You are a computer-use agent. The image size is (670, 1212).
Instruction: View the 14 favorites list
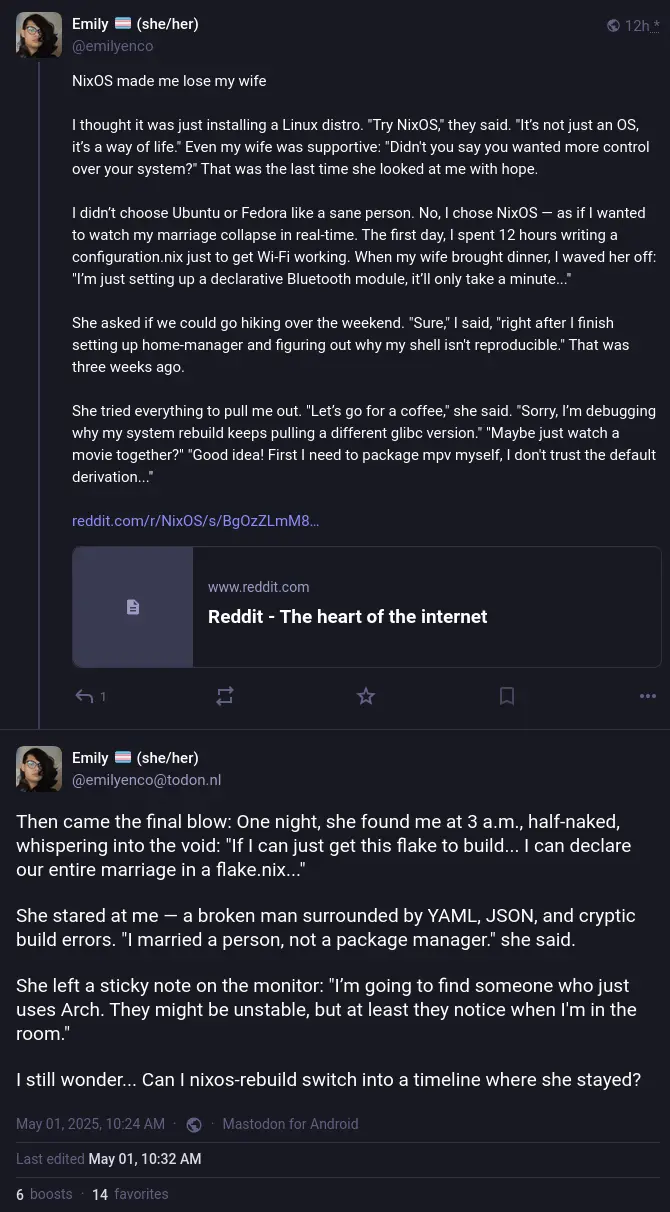[x=130, y=1194]
